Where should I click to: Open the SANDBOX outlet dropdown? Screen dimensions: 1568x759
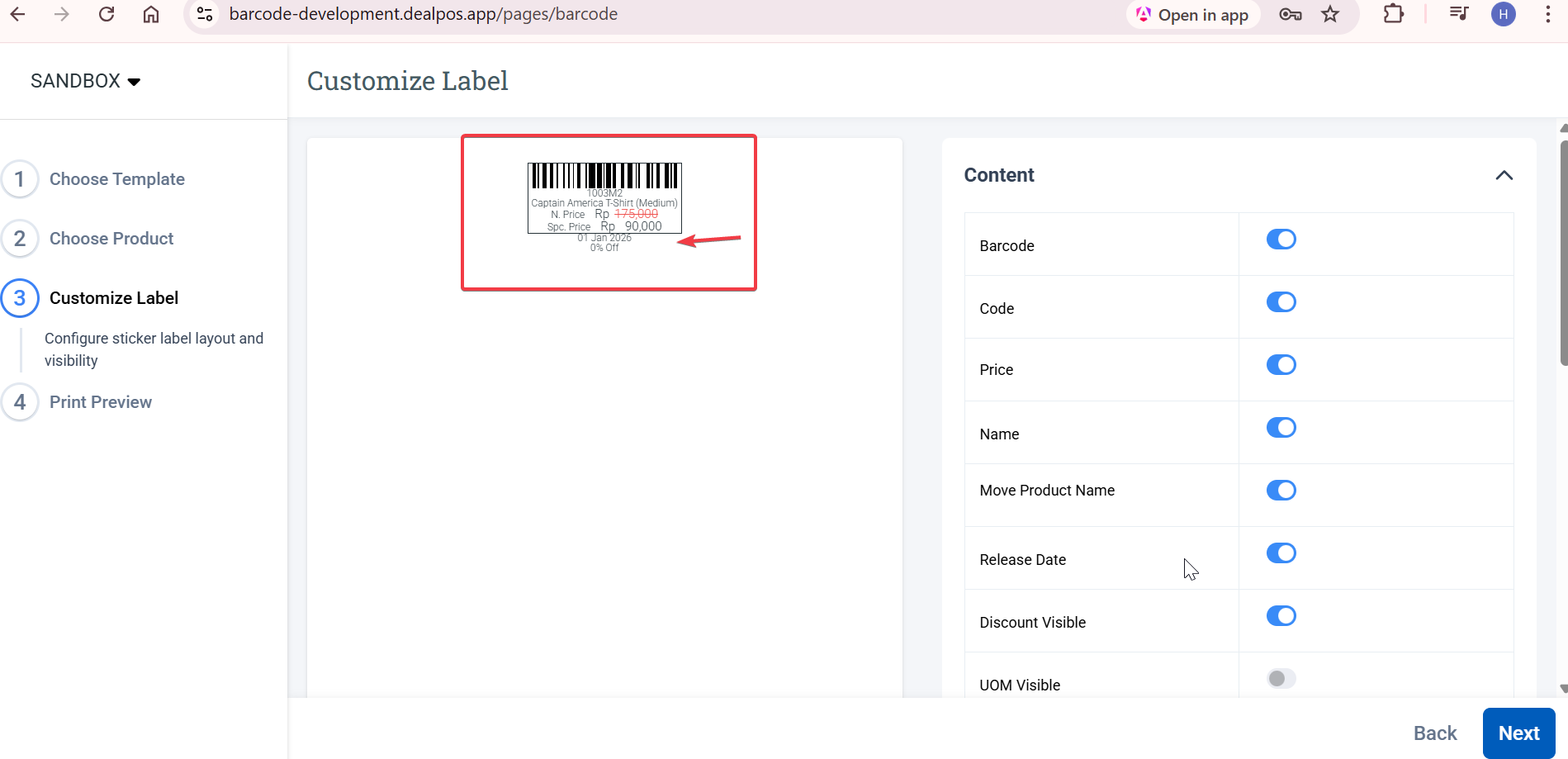86,81
